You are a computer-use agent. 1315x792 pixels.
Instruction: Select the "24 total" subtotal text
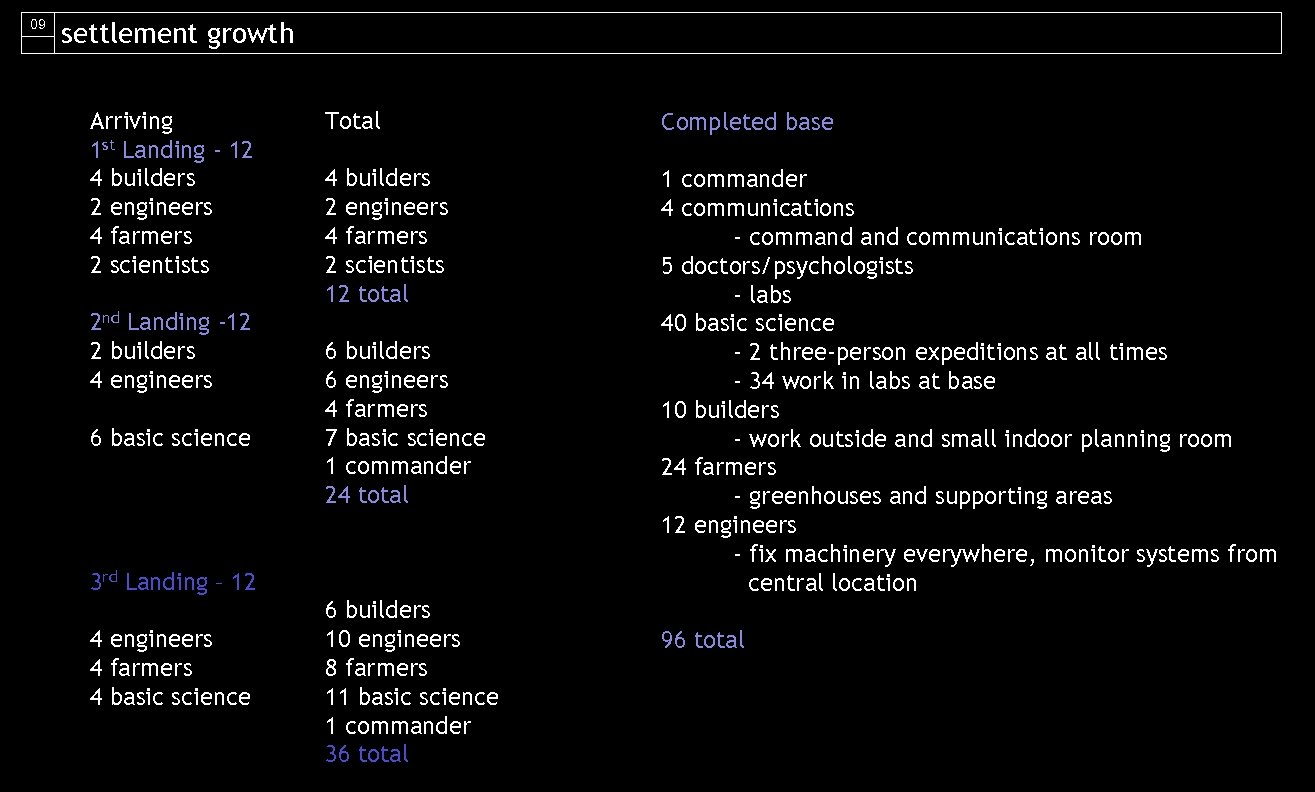pos(366,495)
